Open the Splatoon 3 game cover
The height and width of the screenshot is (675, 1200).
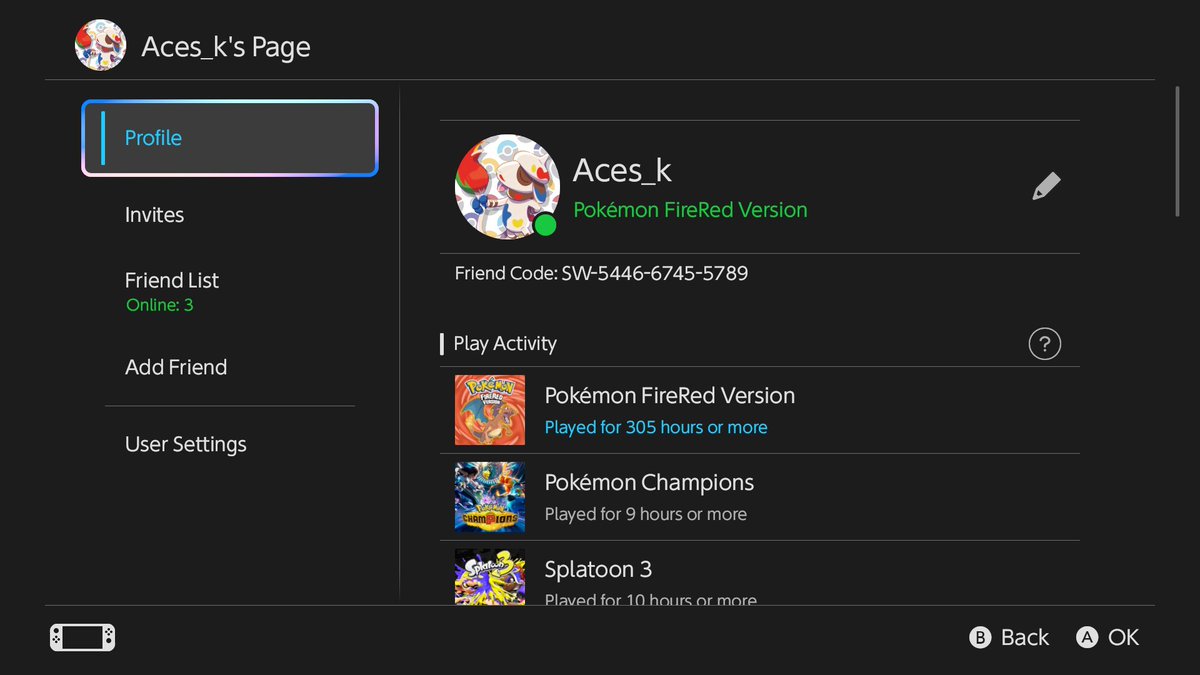point(490,576)
